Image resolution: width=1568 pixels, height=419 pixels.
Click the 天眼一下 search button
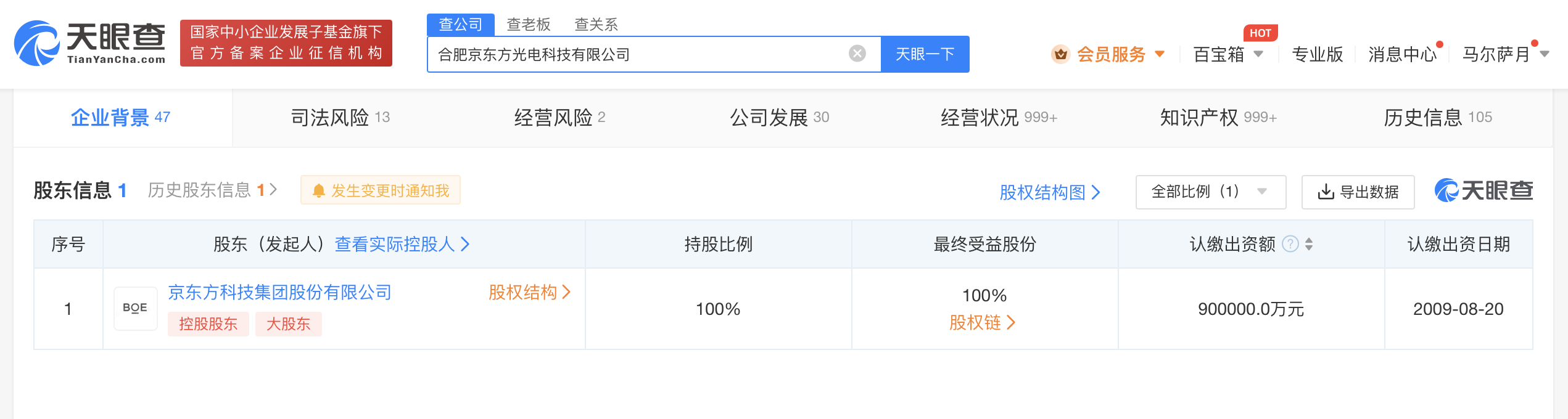pos(925,54)
